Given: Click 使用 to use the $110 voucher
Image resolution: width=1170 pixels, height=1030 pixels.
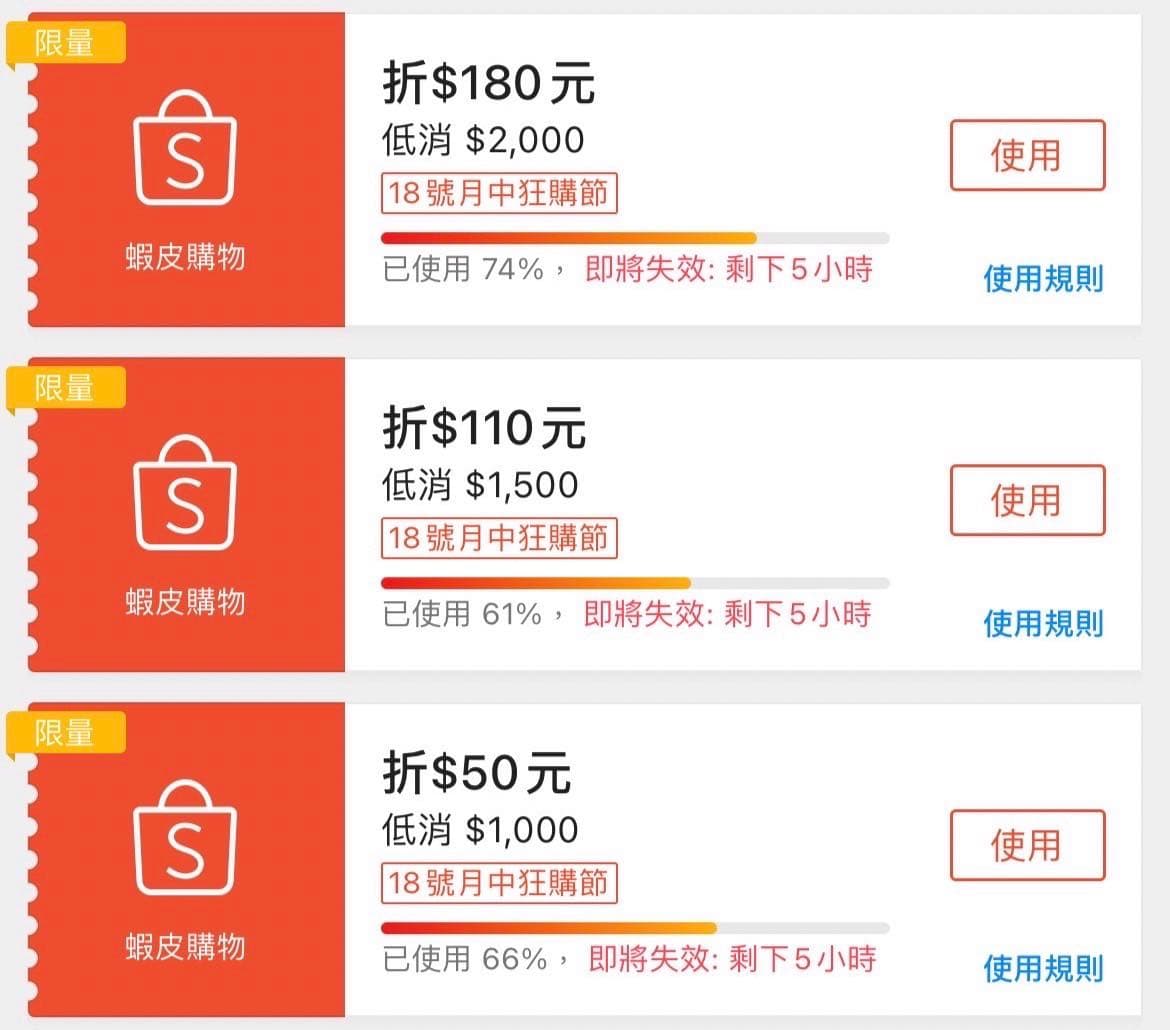Looking at the screenshot, I should pyautogui.click(x=1027, y=501).
